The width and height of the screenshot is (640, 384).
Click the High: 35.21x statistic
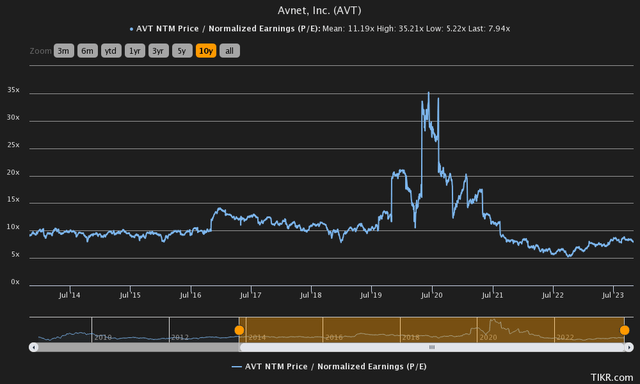click(400, 29)
